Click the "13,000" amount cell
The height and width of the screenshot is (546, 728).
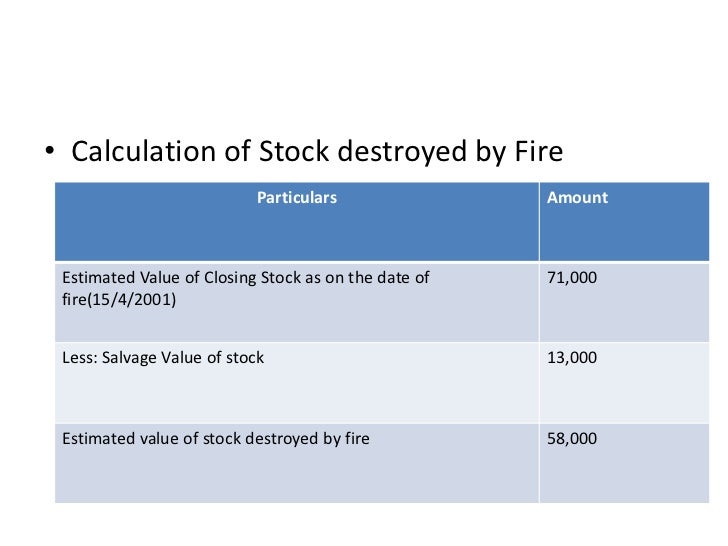pos(572,357)
